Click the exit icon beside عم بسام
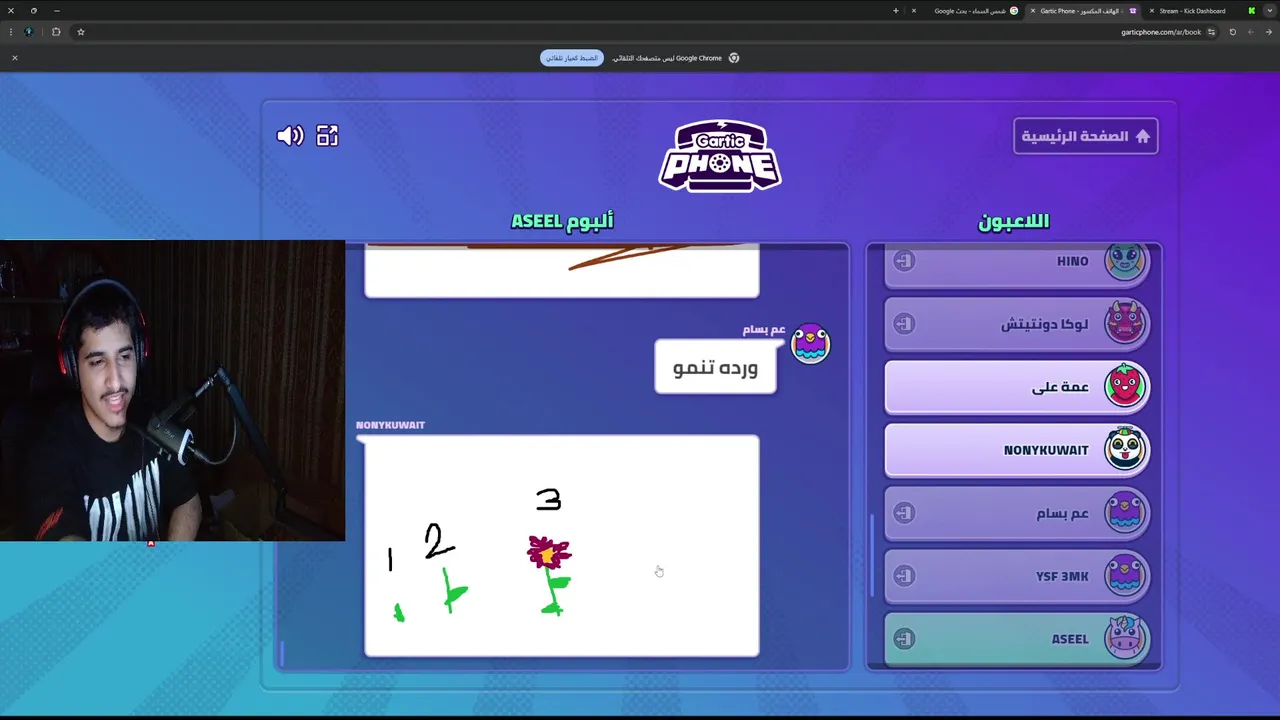 904,513
